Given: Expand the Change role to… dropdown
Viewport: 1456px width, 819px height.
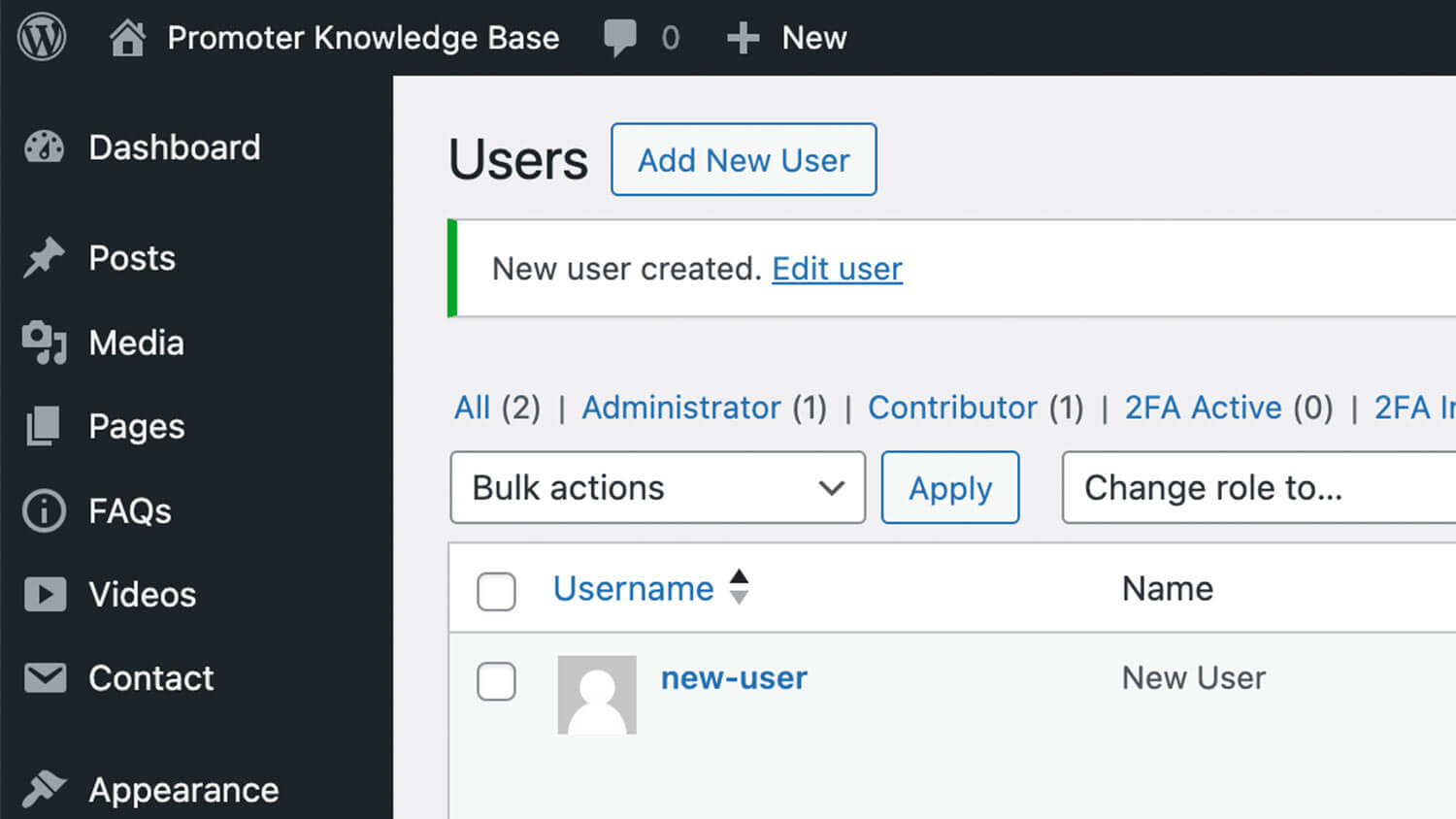Looking at the screenshot, I should [x=1257, y=487].
